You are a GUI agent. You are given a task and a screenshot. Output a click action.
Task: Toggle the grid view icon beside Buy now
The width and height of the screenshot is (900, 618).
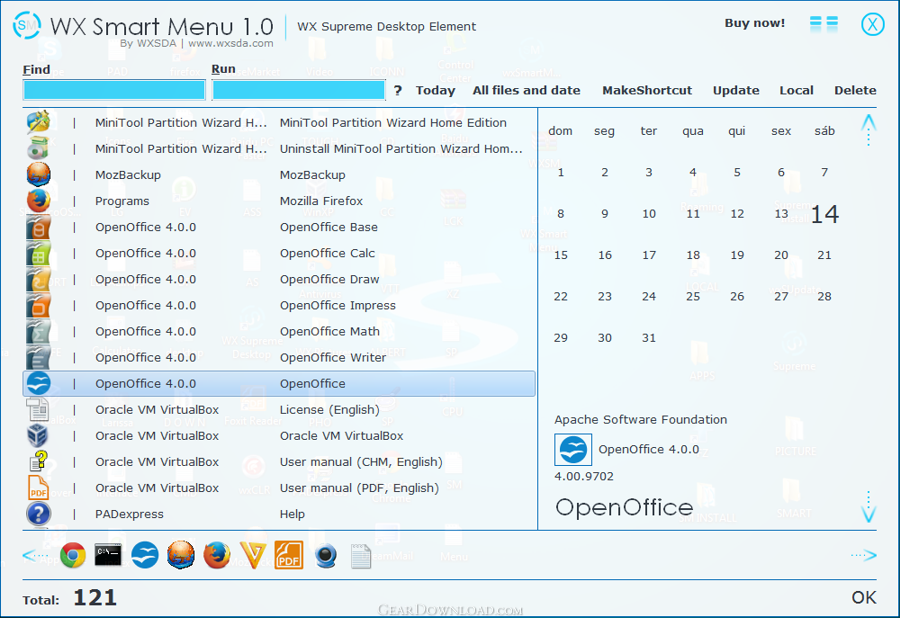click(824, 24)
